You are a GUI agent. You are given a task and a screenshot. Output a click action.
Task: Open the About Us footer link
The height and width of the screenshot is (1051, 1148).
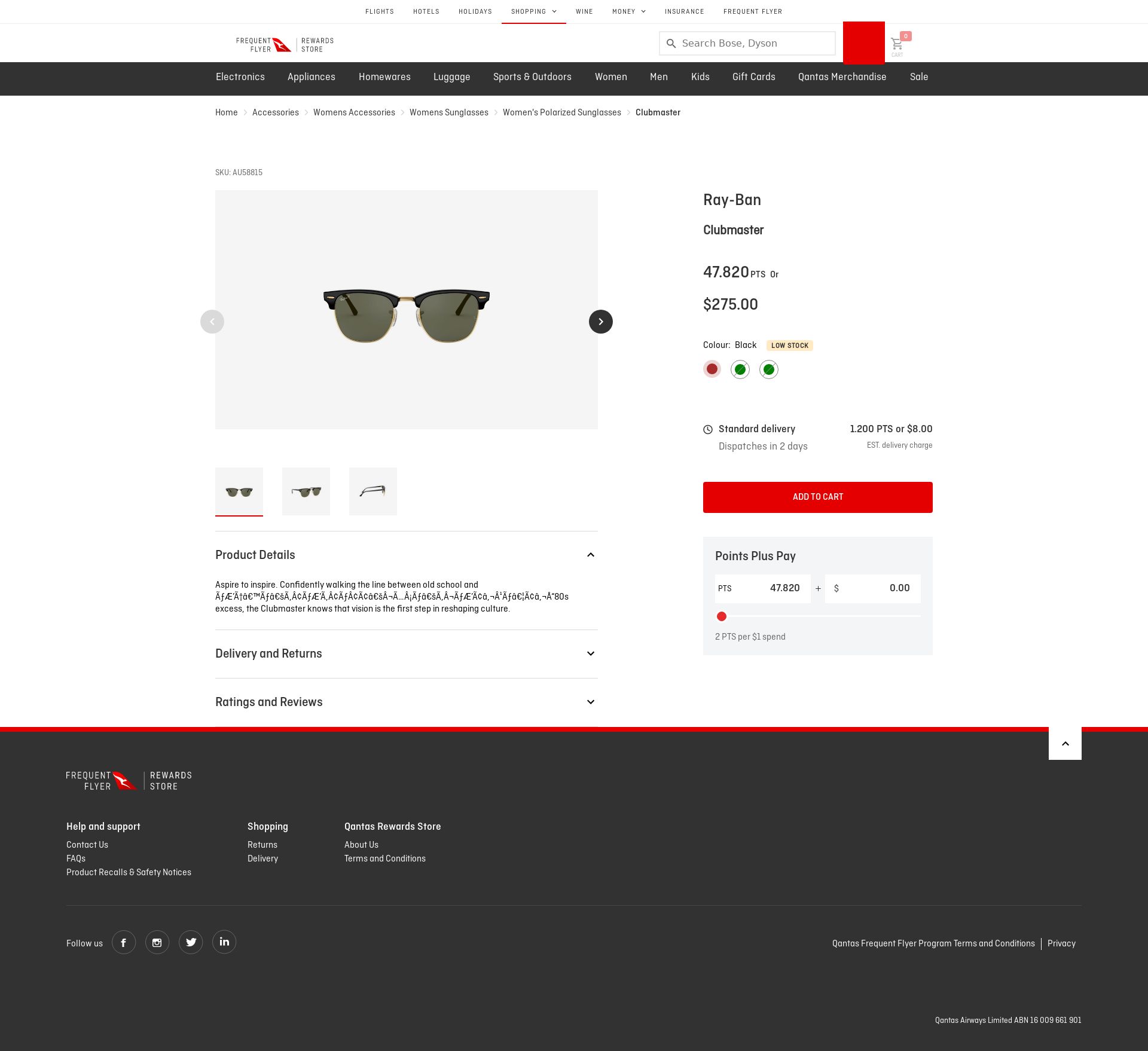coord(361,845)
